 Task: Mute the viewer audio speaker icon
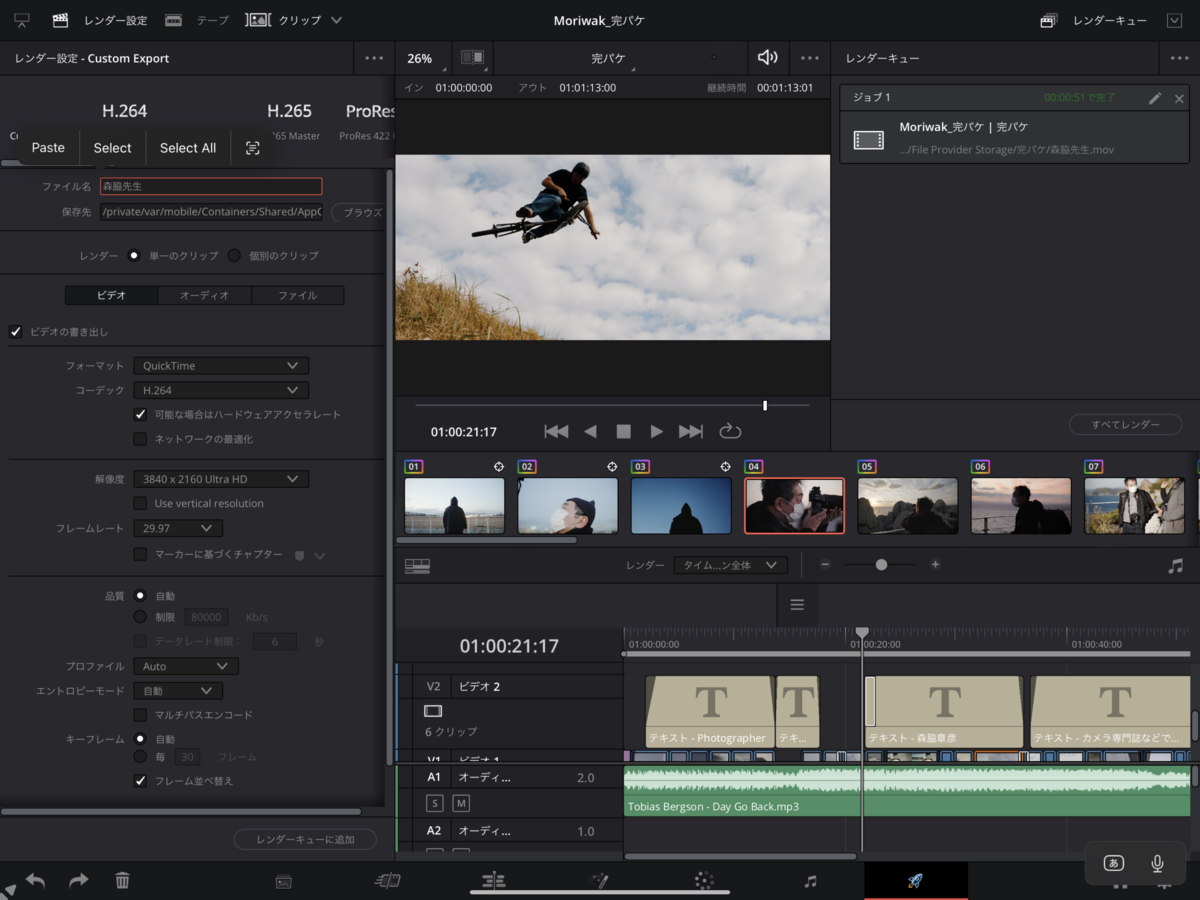tap(767, 58)
